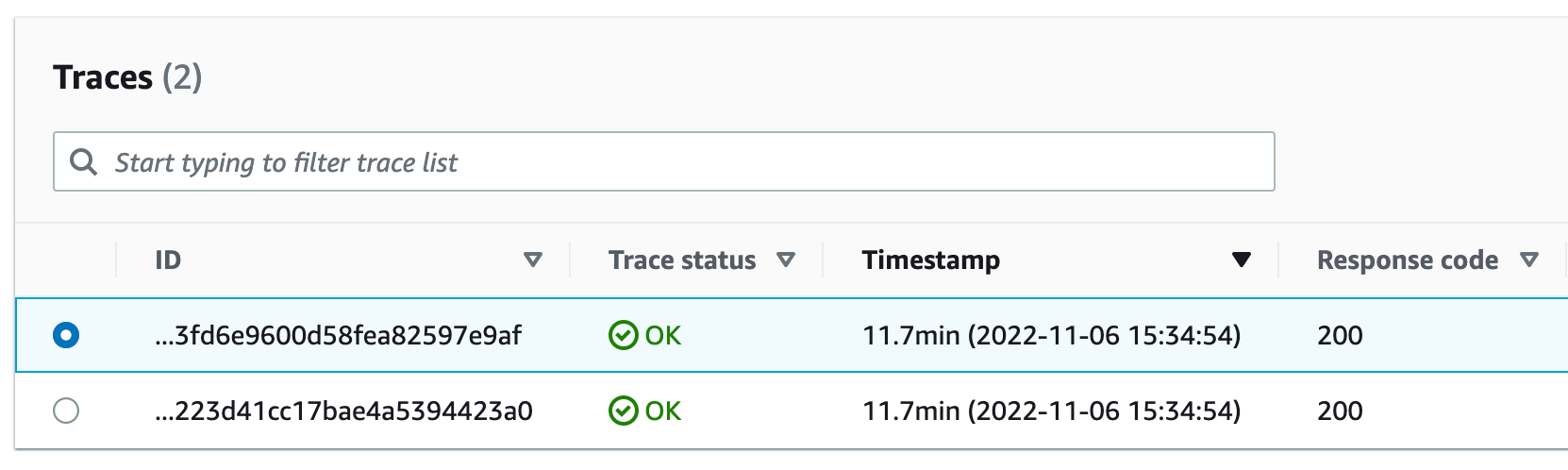The height and width of the screenshot is (470, 1568).
Task: Open trace ID ending 223d41cc17bae4a5394423a0
Action: coord(343,411)
